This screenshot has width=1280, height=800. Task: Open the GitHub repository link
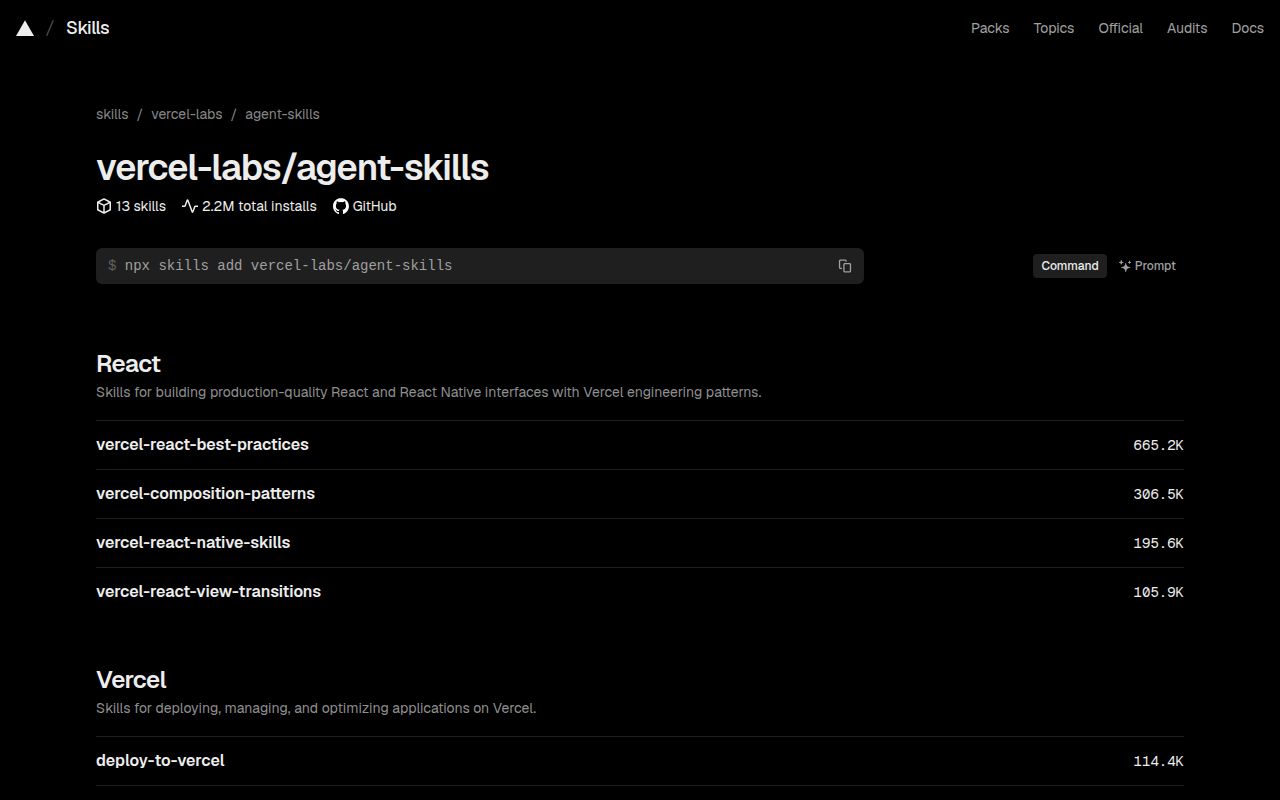pos(365,206)
